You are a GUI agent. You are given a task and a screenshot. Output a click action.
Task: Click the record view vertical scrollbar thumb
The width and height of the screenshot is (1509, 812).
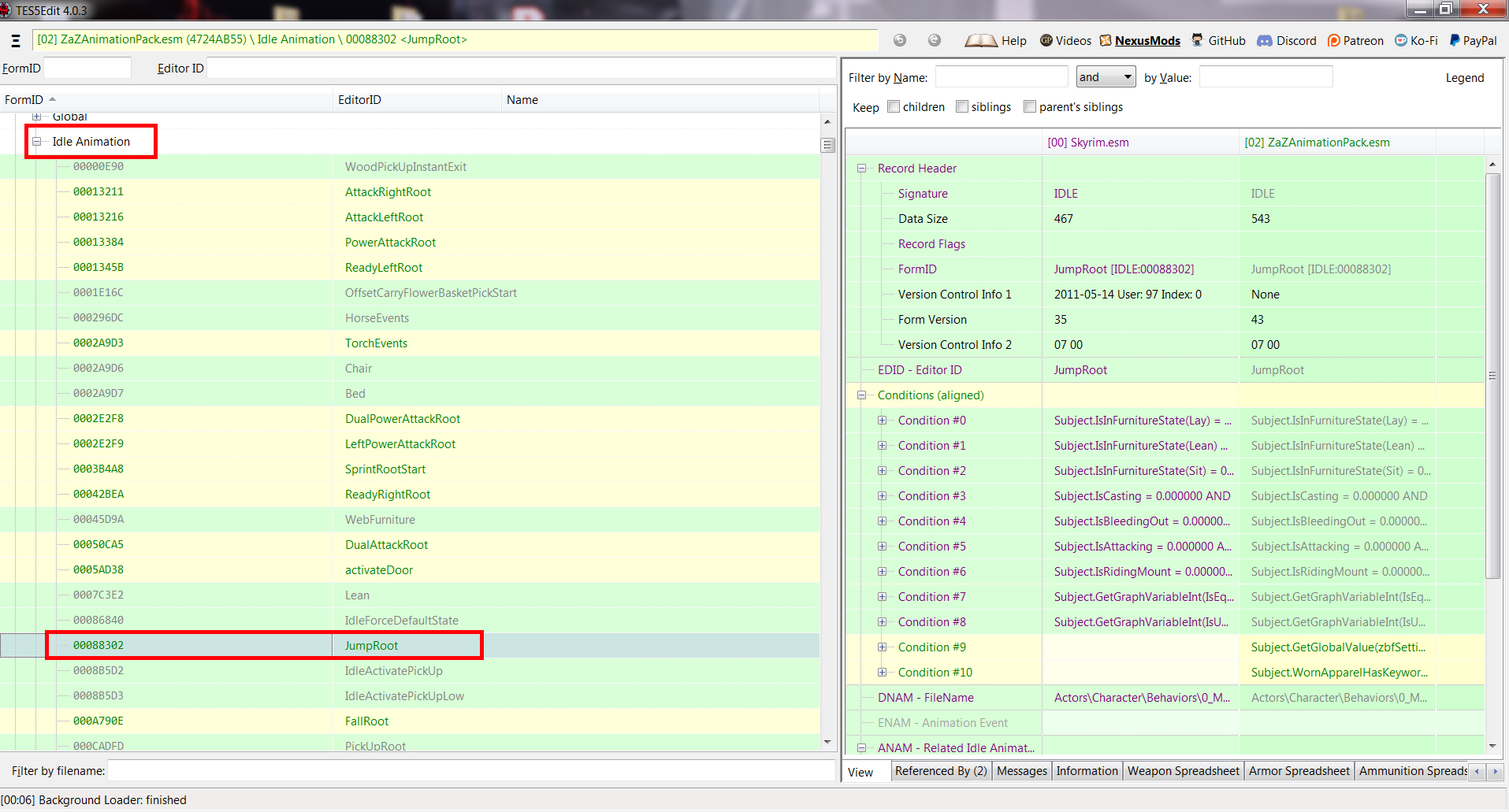[x=1492, y=375]
